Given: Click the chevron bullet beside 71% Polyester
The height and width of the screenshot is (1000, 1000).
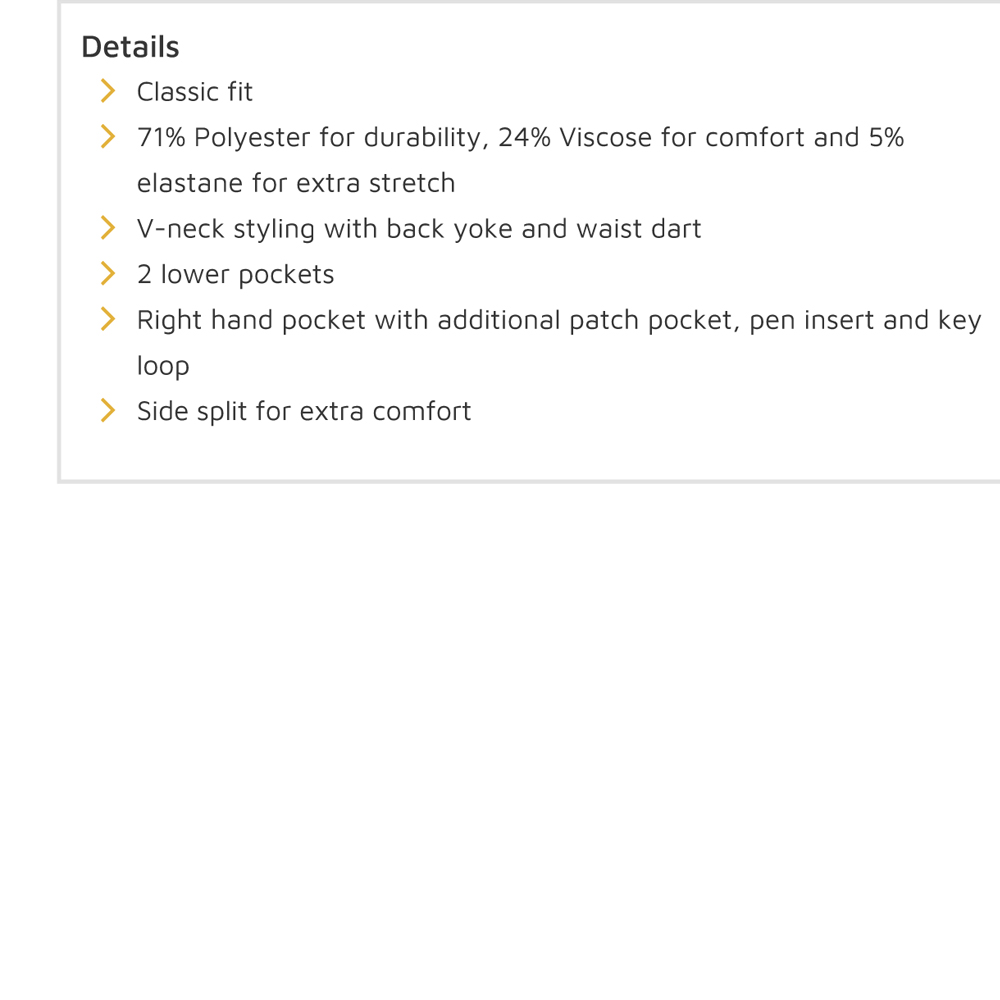Looking at the screenshot, I should pos(108,136).
